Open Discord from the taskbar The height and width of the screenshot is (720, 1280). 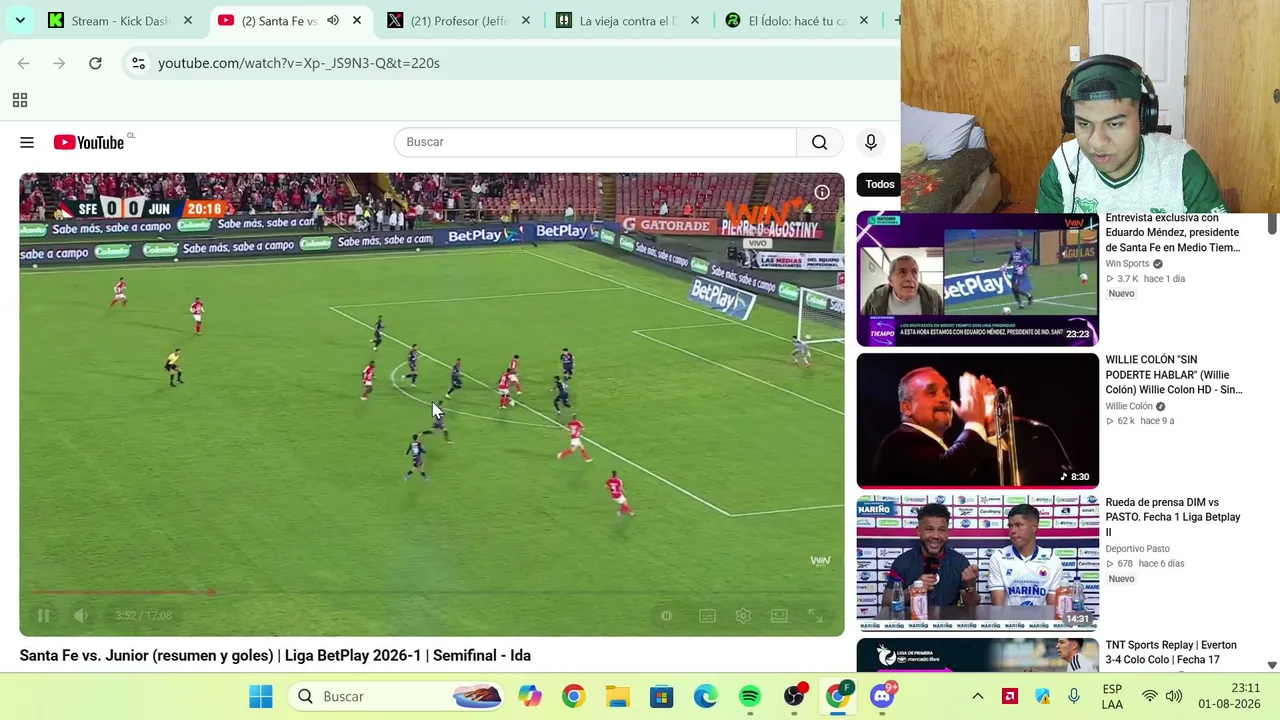click(x=883, y=696)
